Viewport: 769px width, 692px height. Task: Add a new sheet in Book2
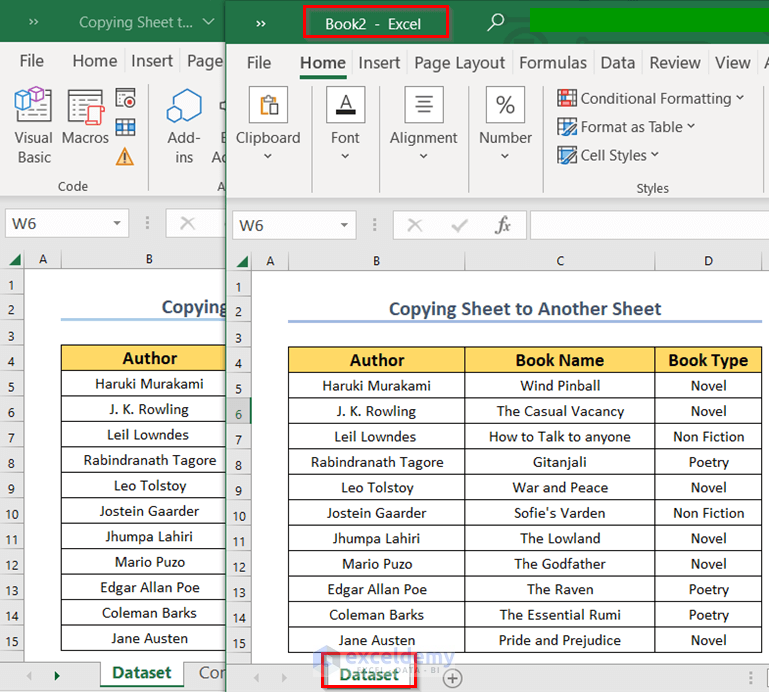coord(453,677)
